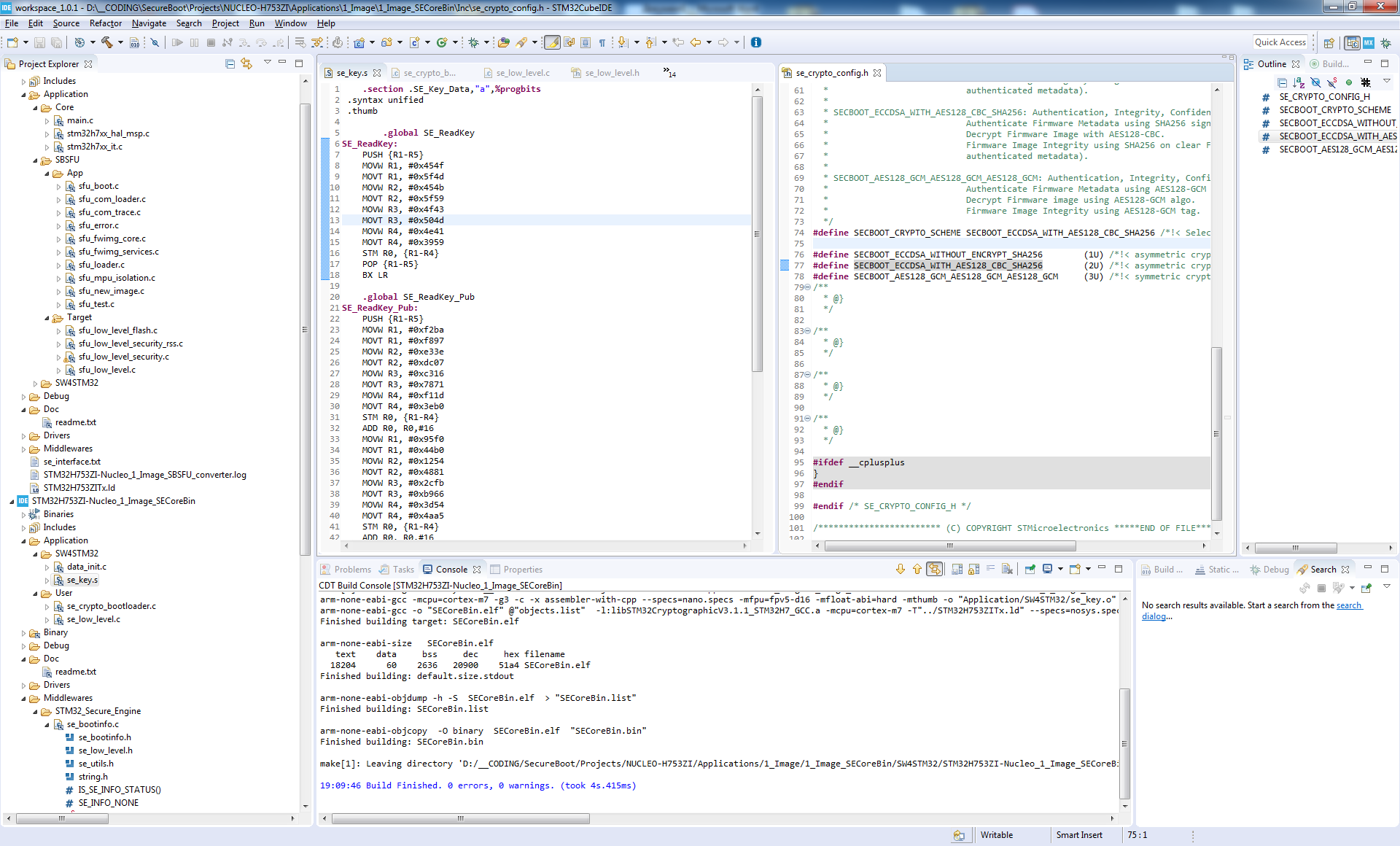Click the Debug bug icon in main toolbar
The width and height of the screenshot is (1400, 846).
click(474, 42)
